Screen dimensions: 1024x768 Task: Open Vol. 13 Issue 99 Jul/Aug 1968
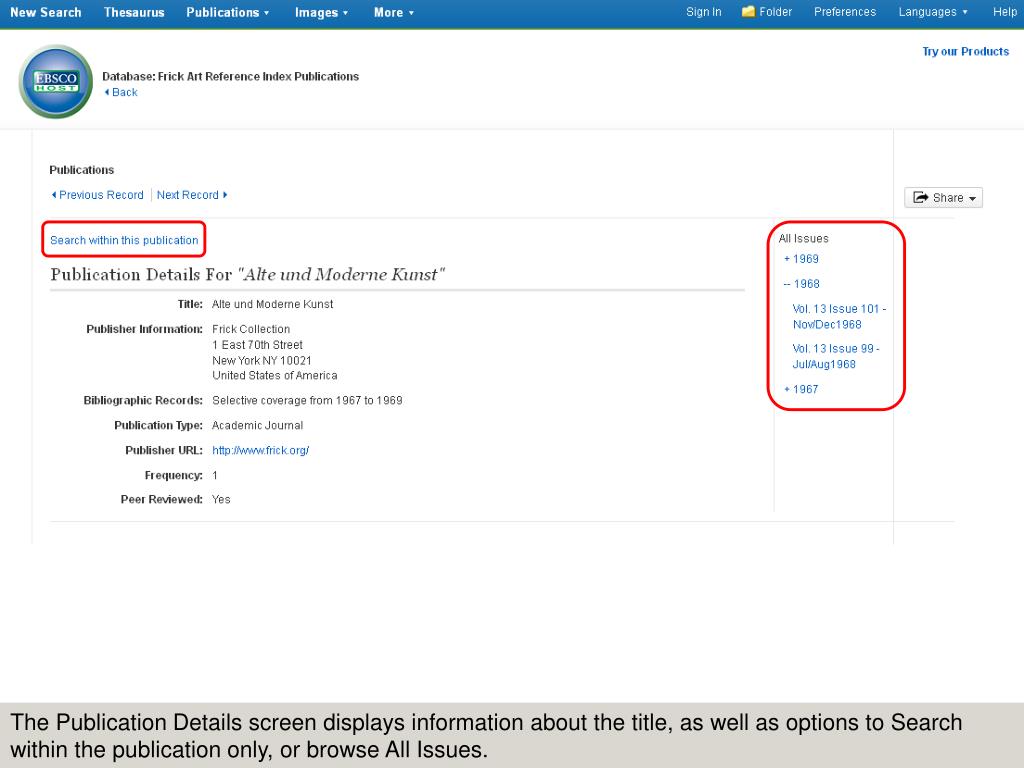[836, 357]
